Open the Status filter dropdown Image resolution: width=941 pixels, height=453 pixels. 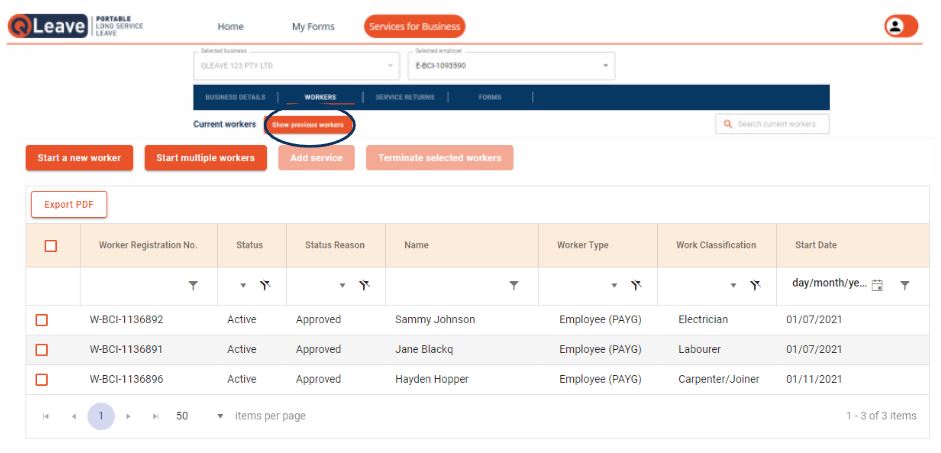243,286
